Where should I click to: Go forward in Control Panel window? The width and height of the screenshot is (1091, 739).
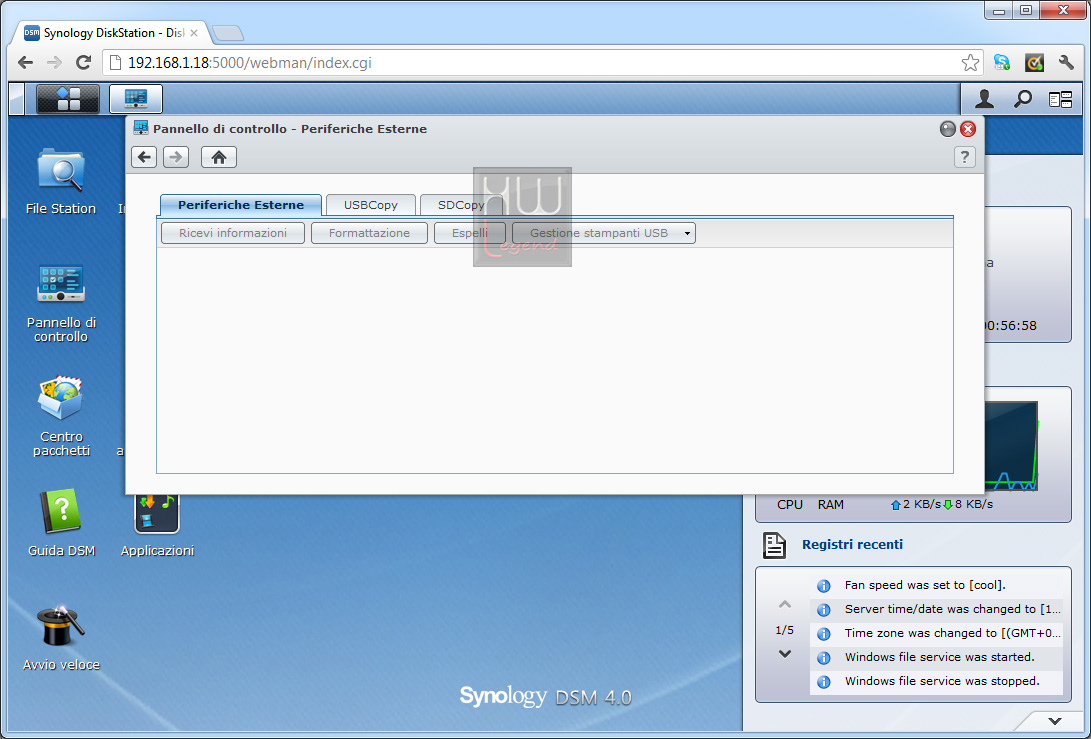(176, 157)
